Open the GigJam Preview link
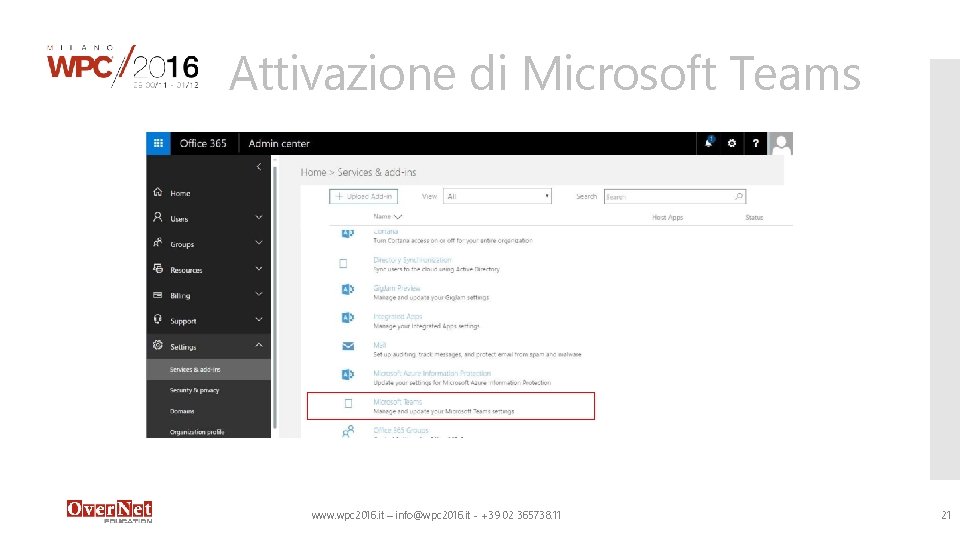 click(397, 288)
